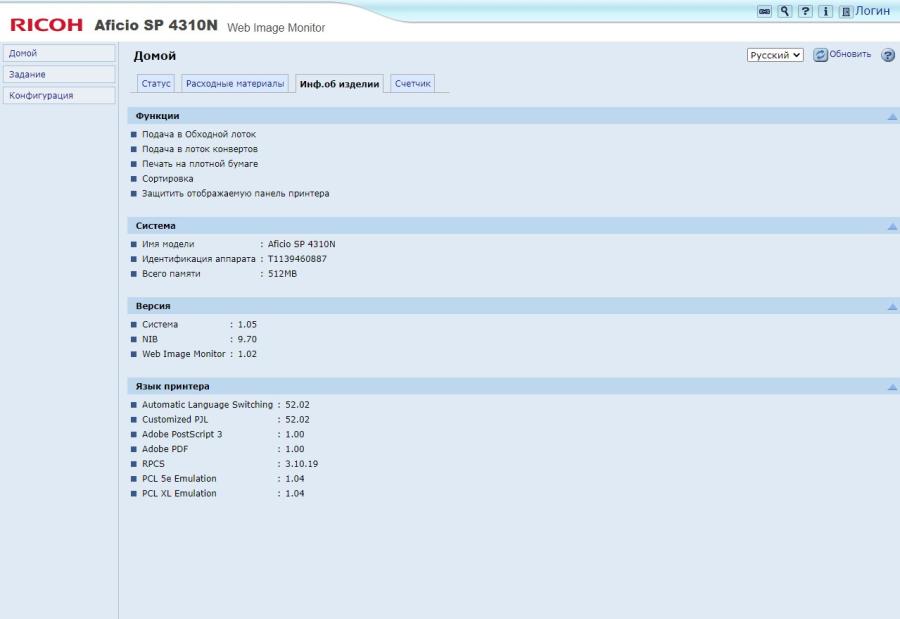This screenshot has width=900, height=619.
Task: Click the NIB version value 9.70
Action: [247, 339]
